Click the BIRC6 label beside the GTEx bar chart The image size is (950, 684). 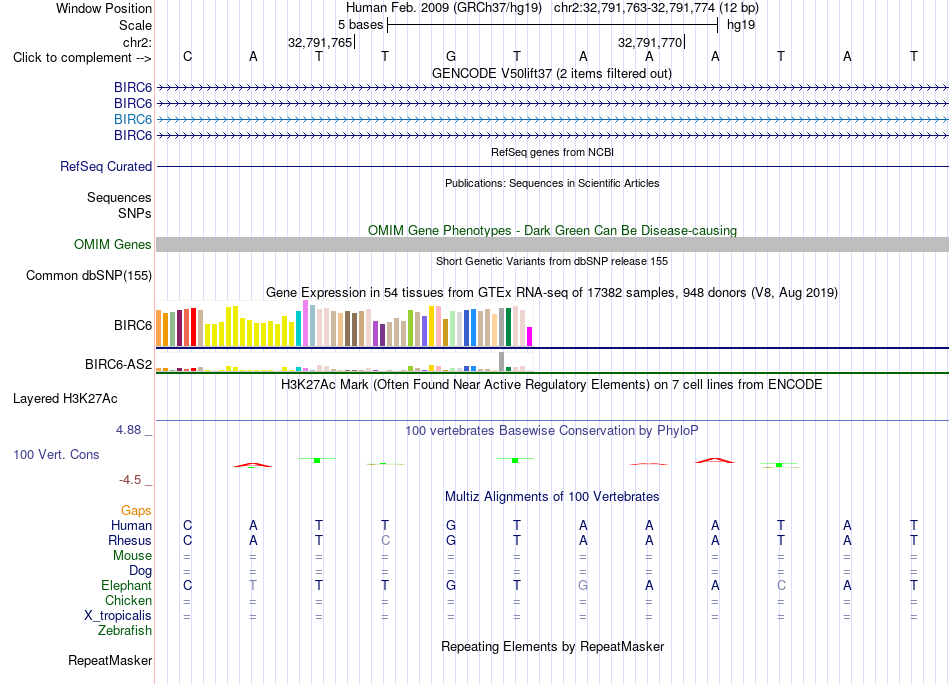pyautogui.click(x=133, y=325)
